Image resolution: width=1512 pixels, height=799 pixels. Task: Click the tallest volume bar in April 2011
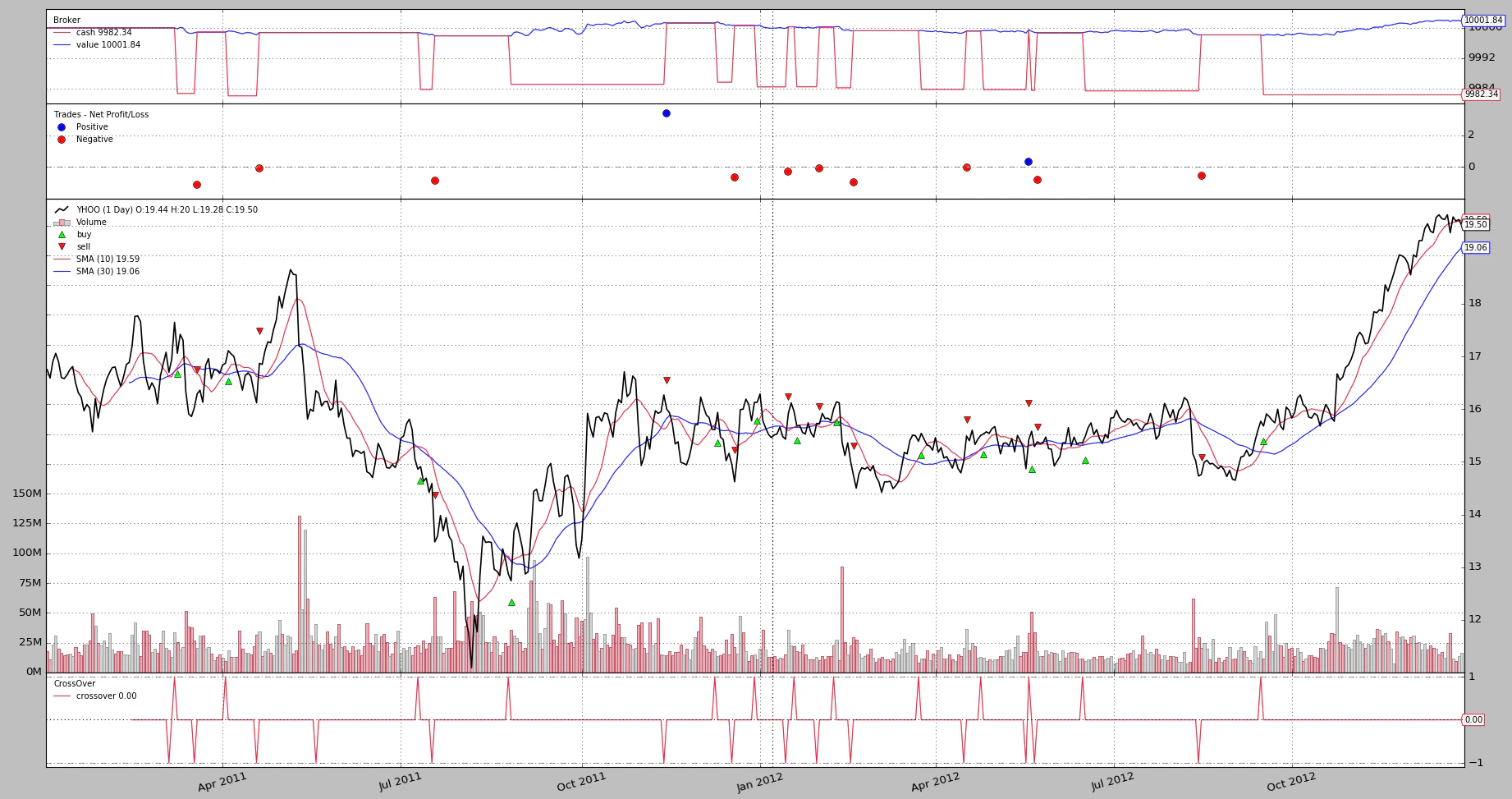point(300,594)
